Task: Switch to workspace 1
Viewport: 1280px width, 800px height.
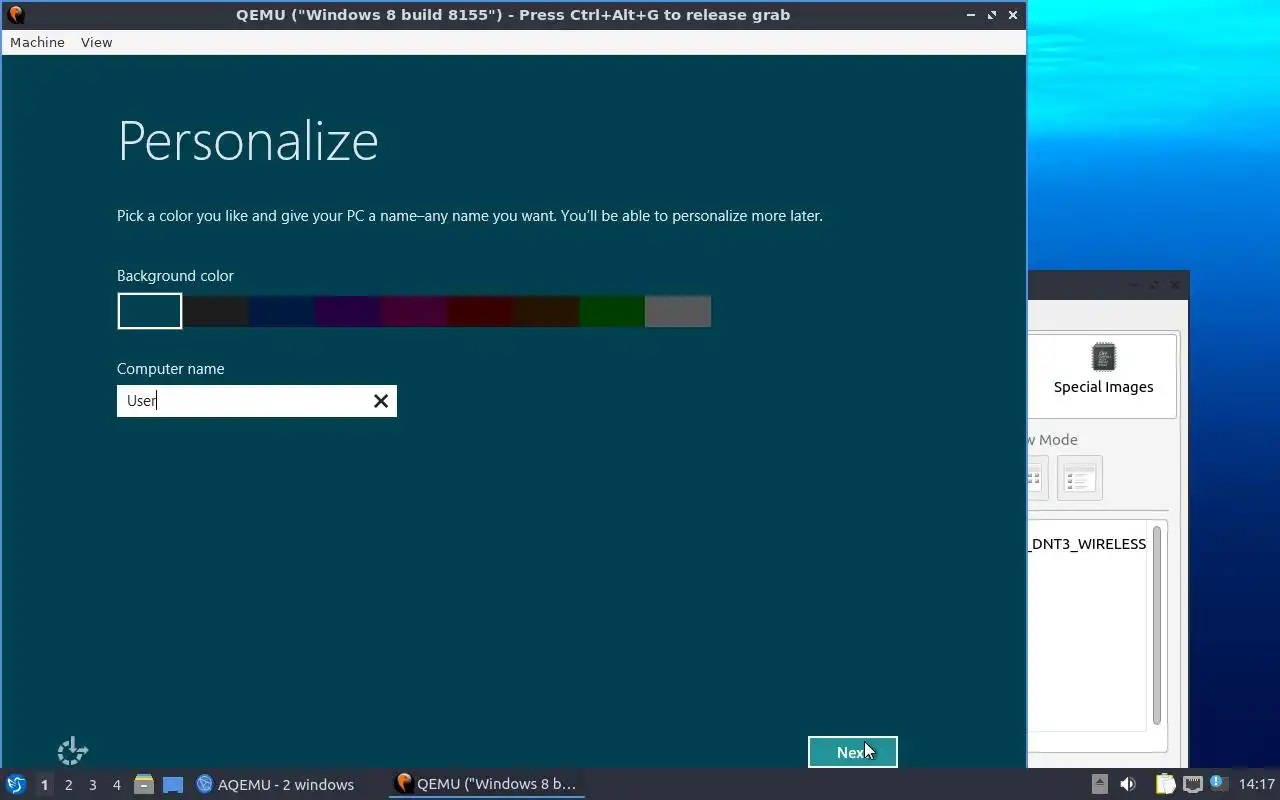Action: pos(44,785)
